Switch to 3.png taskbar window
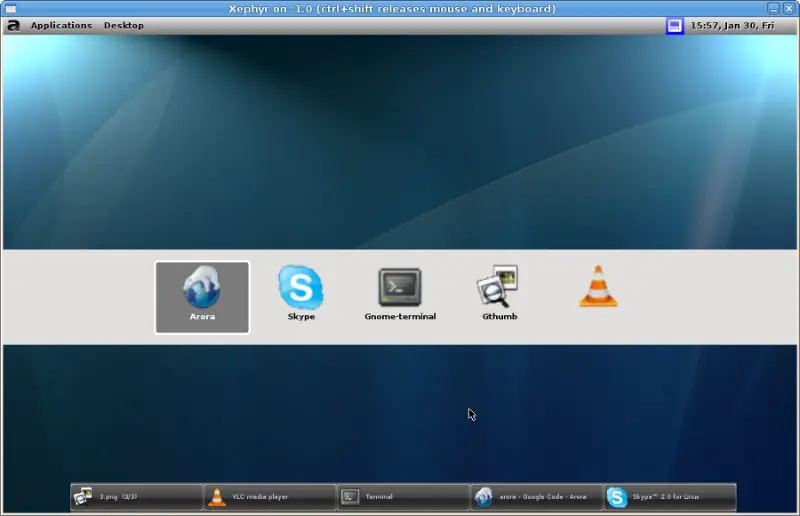The height and width of the screenshot is (516, 800). coord(137,497)
